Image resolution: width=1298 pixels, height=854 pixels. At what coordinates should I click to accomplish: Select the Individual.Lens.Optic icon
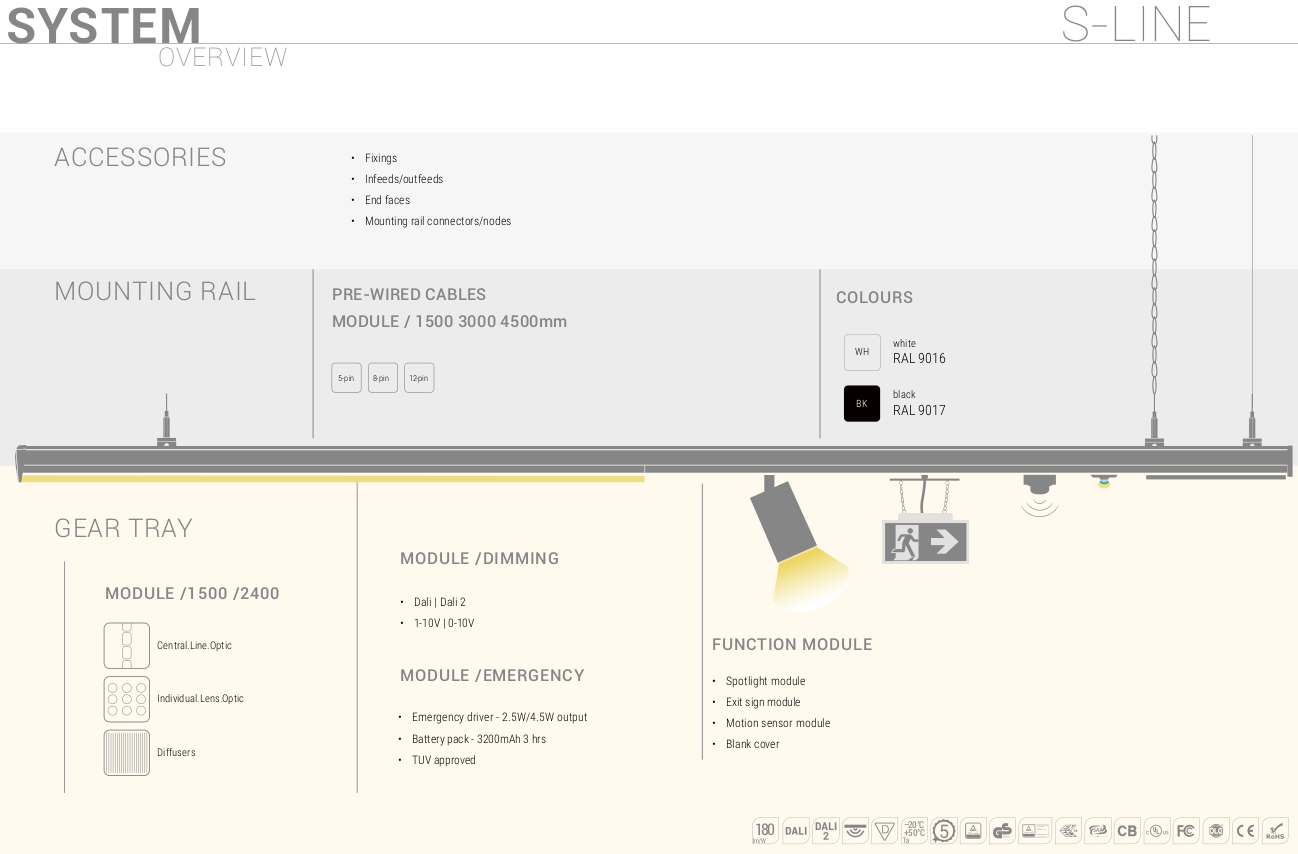click(127, 699)
